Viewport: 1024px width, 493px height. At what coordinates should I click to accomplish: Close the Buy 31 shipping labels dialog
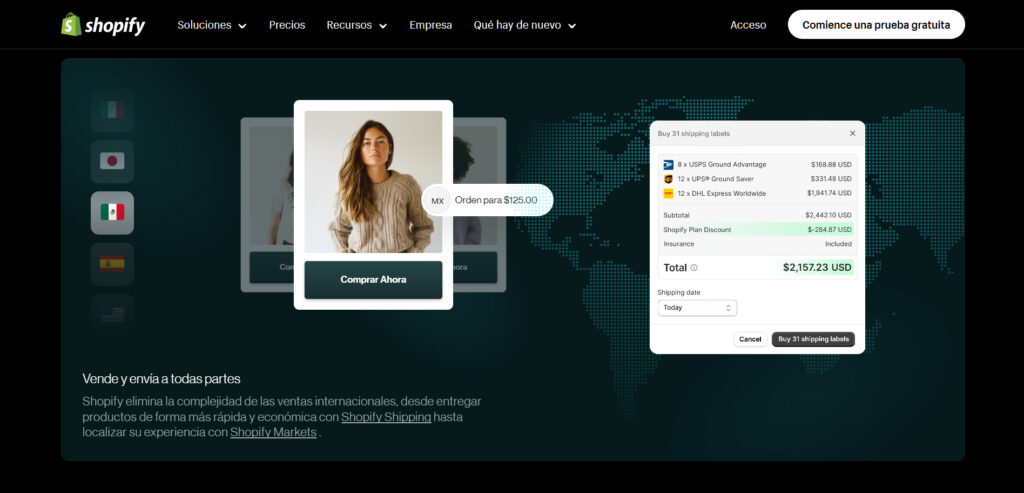852,133
